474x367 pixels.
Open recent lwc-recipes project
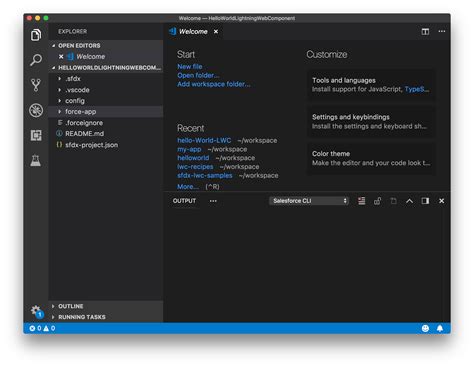(x=195, y=166)
